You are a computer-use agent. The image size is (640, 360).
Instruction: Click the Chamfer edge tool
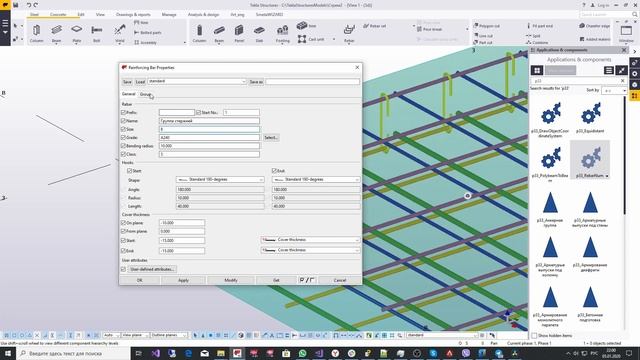594,26
